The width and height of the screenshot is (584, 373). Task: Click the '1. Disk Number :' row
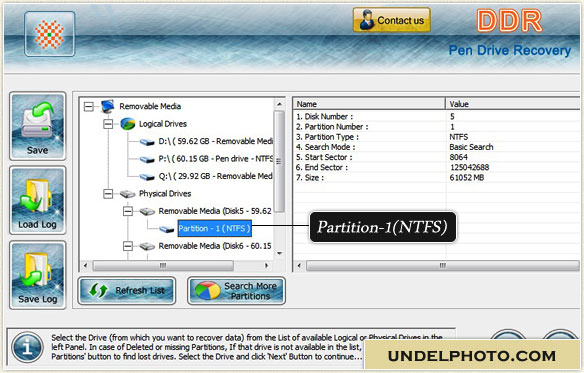[437, 117]
